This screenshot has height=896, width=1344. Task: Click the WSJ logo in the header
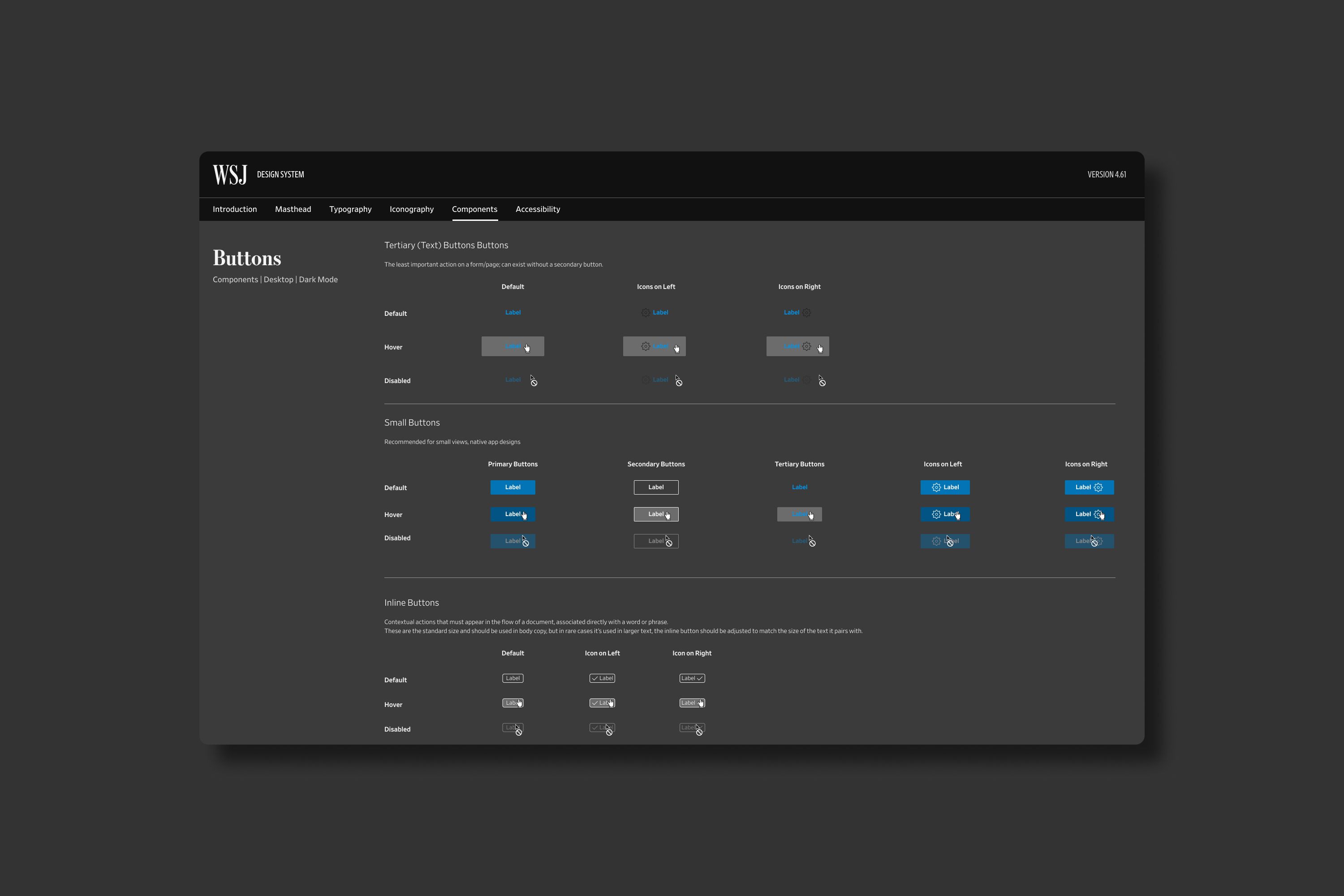(x=230, y=174)
